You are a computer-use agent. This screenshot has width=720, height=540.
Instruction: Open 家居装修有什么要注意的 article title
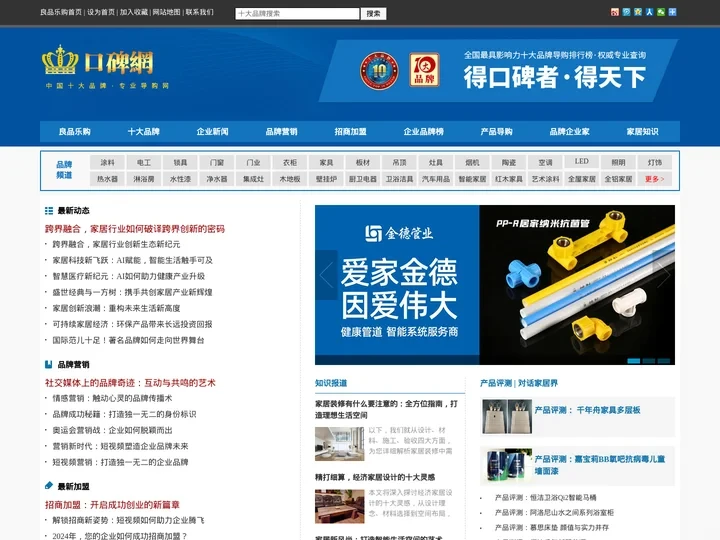click(386, 409)
